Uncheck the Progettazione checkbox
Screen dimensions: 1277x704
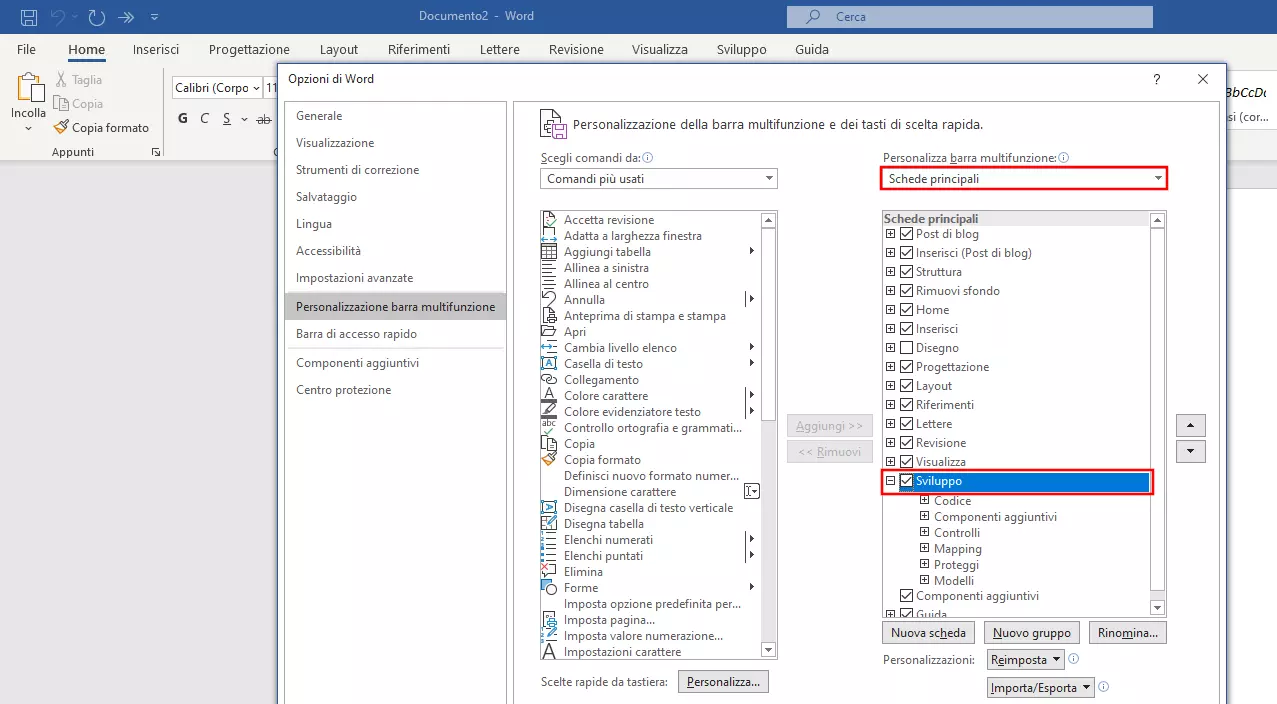click(x=906, y=367)
